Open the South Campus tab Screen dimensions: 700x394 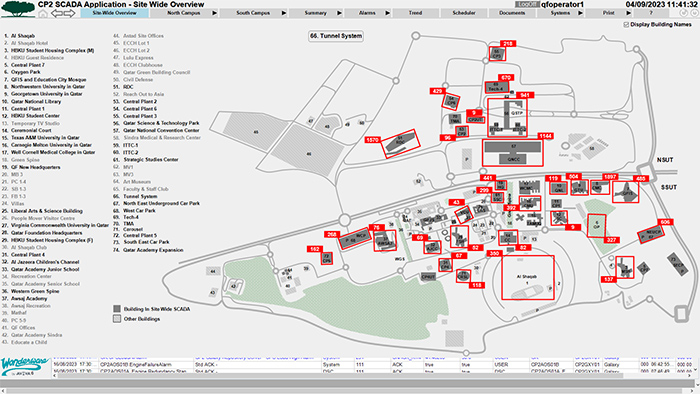click(253, 13)
